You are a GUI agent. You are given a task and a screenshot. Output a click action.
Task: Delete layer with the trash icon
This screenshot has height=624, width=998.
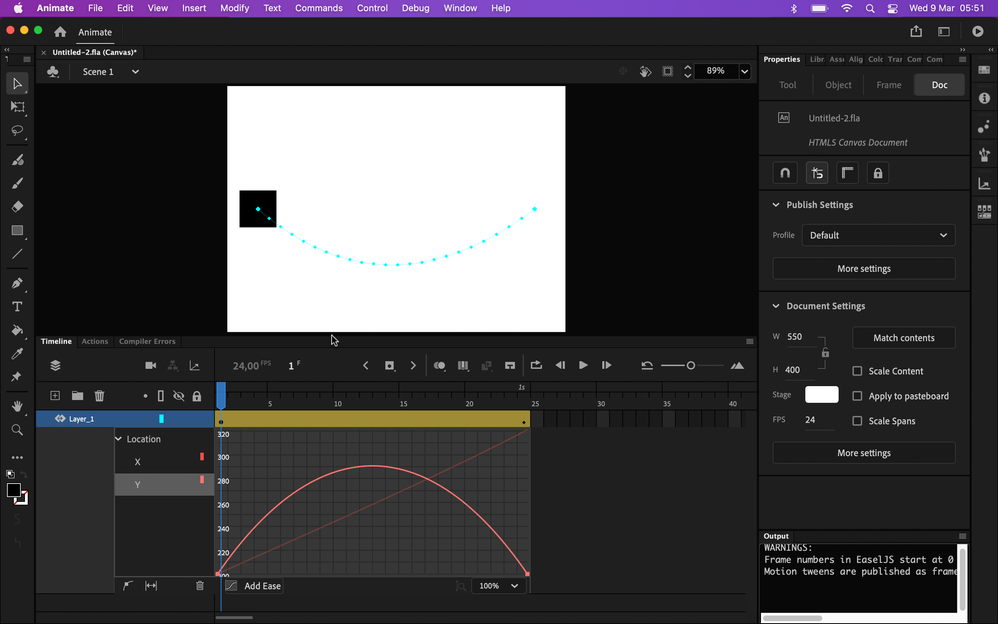click(x=99, y=396)
